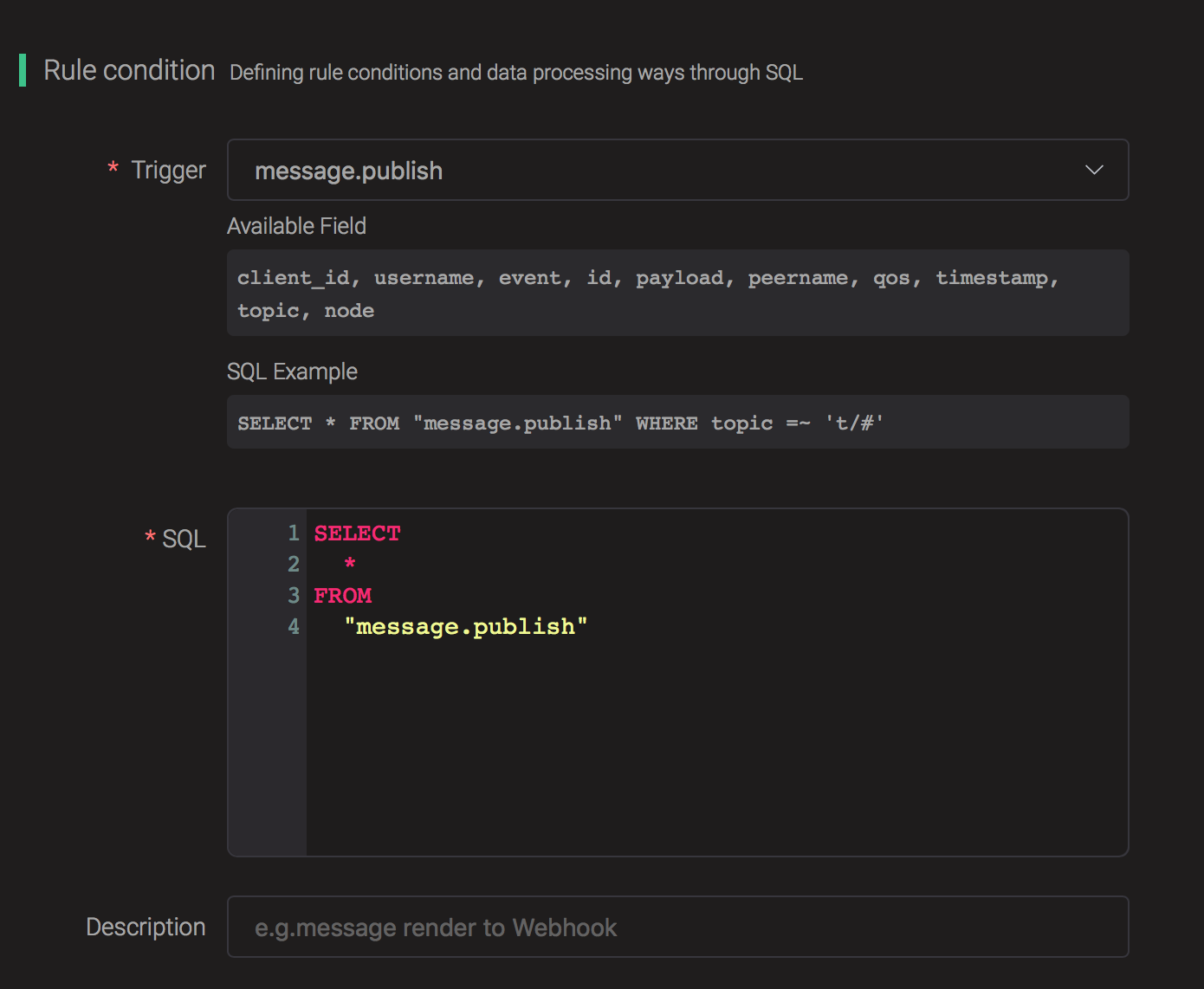The width and height of the screenshot is (1204, 989).
Task: Click the Description field label
Action: click(x=146, y=927)
